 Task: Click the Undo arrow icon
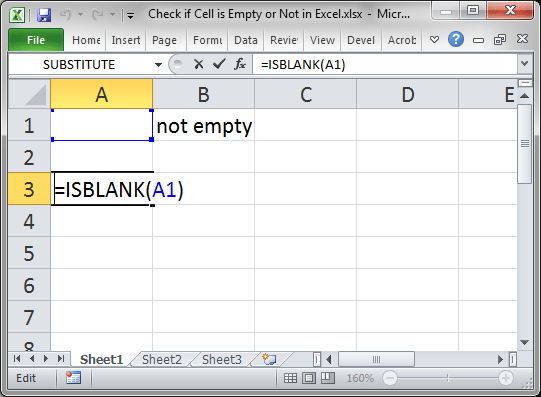coord(66,14)
